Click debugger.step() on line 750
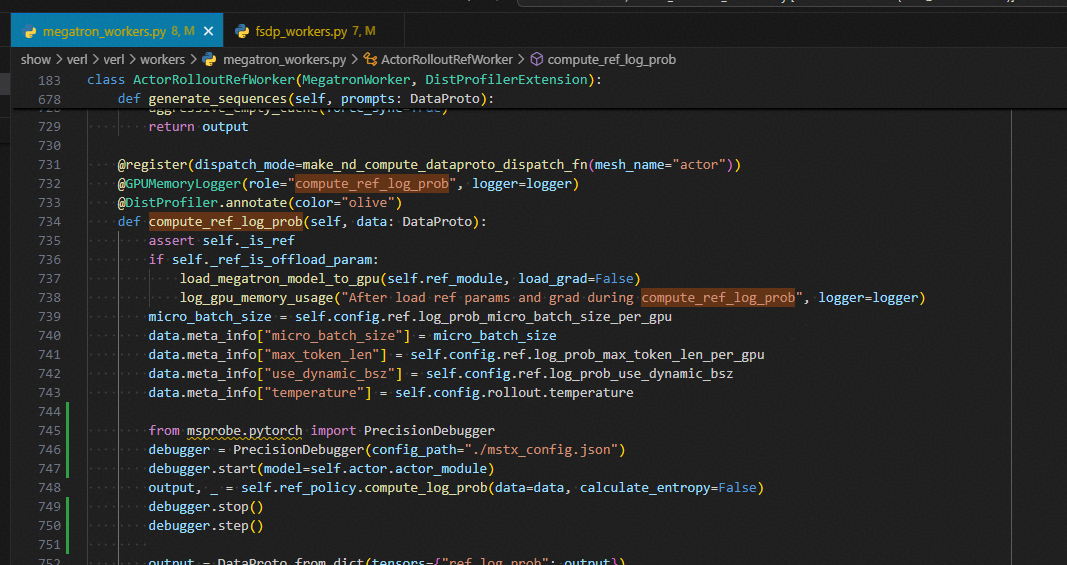Image resolution: width=1067 pixels, height=565 pixels. pos(206,526)
